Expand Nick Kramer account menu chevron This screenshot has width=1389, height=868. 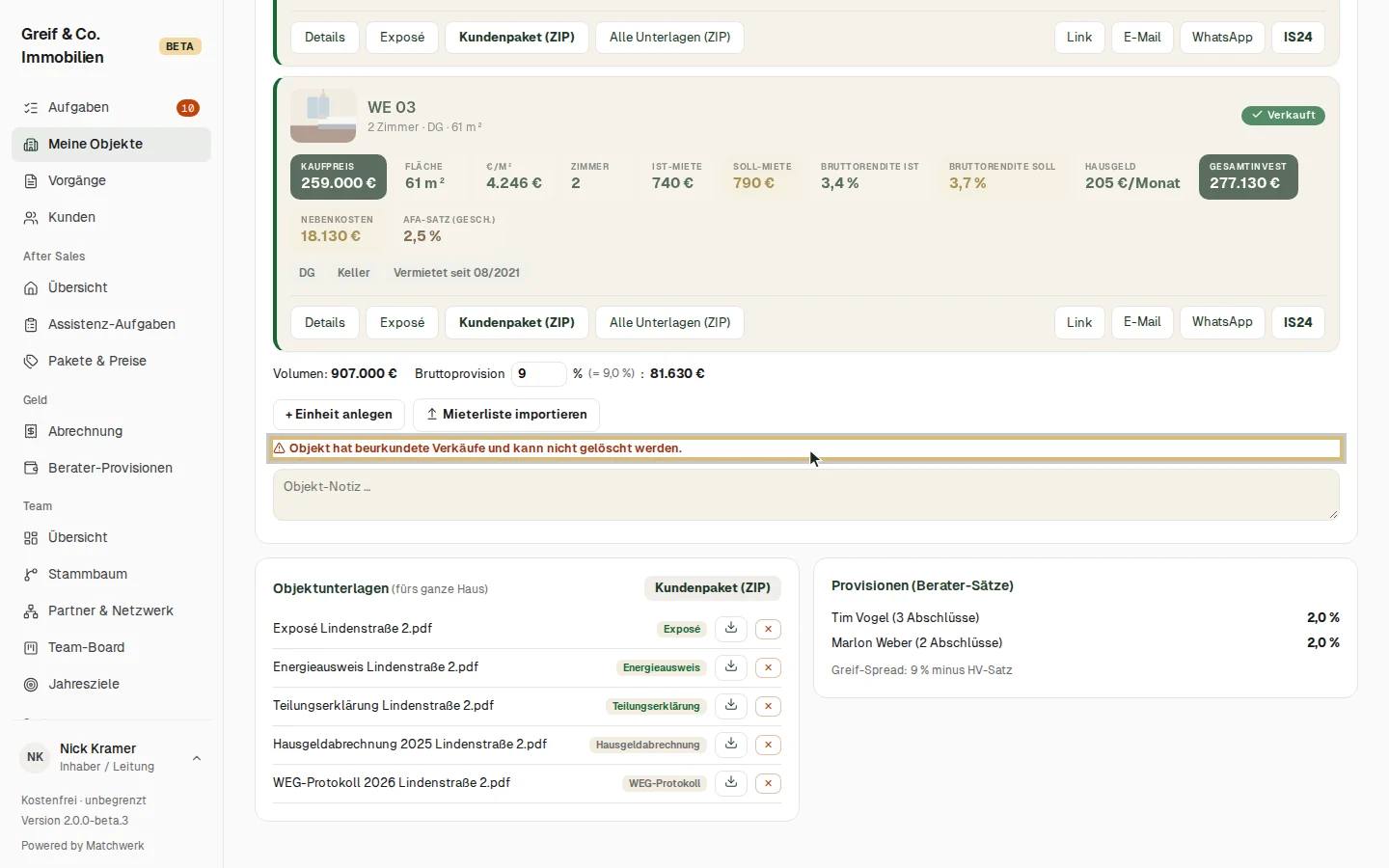point(197,758)
